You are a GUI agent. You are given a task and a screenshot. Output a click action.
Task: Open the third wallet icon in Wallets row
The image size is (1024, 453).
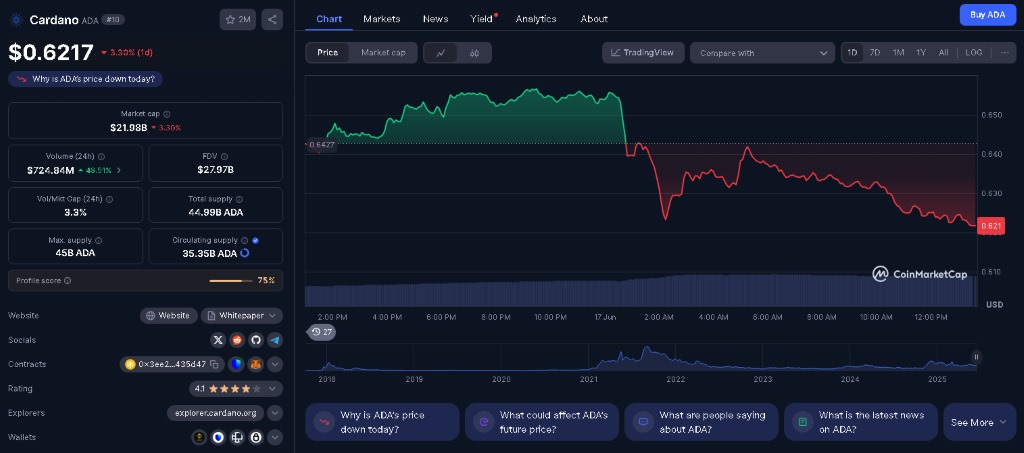(x=237, y=437)
